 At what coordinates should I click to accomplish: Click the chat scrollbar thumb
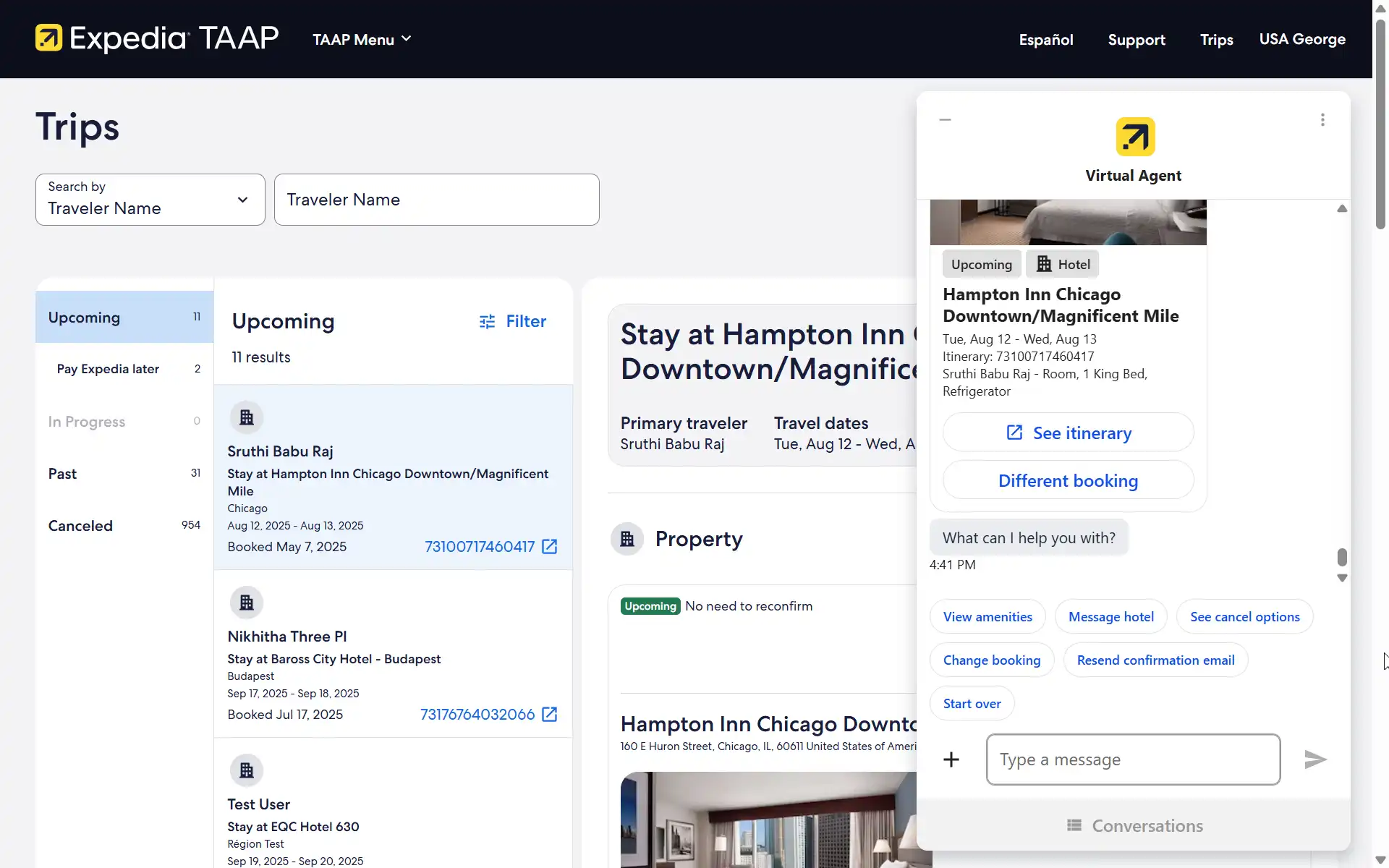tap(1342, 557)
